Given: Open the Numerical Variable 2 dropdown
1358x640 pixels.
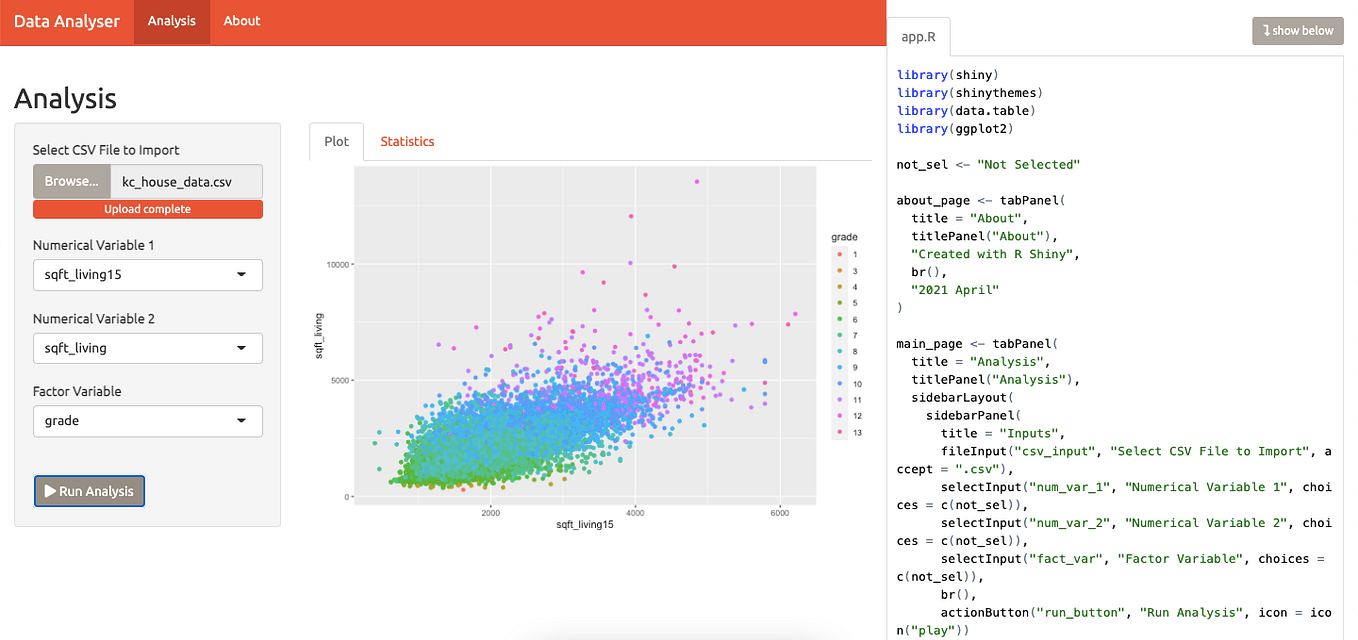Looking at the screenshot, I should [147, 348].
